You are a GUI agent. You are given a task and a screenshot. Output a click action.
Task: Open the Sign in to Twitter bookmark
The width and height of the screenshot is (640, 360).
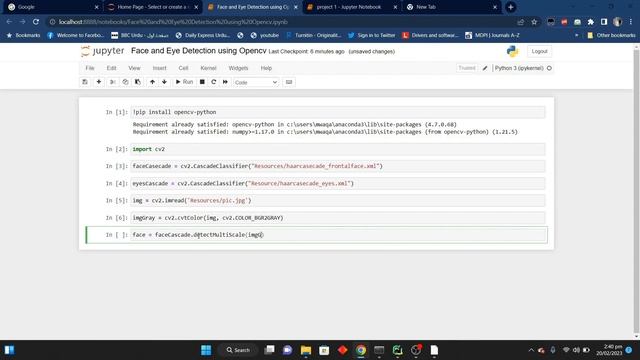[371, 36]
